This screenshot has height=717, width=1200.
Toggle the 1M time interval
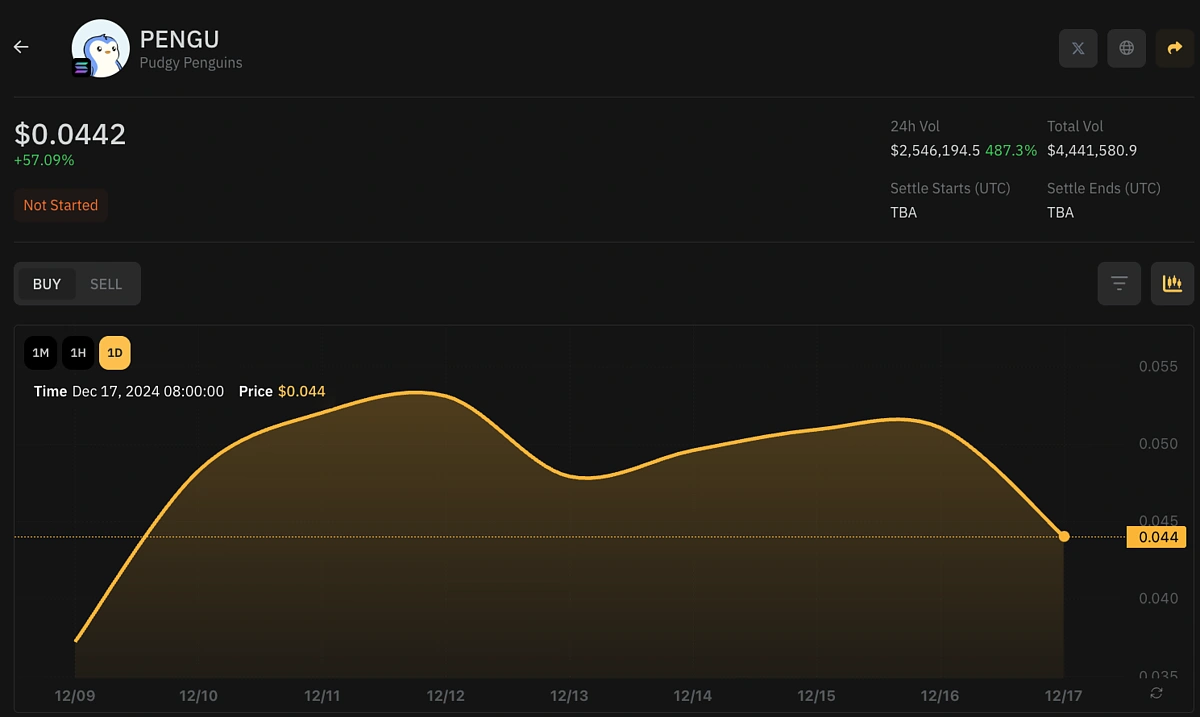coord(40,352)
